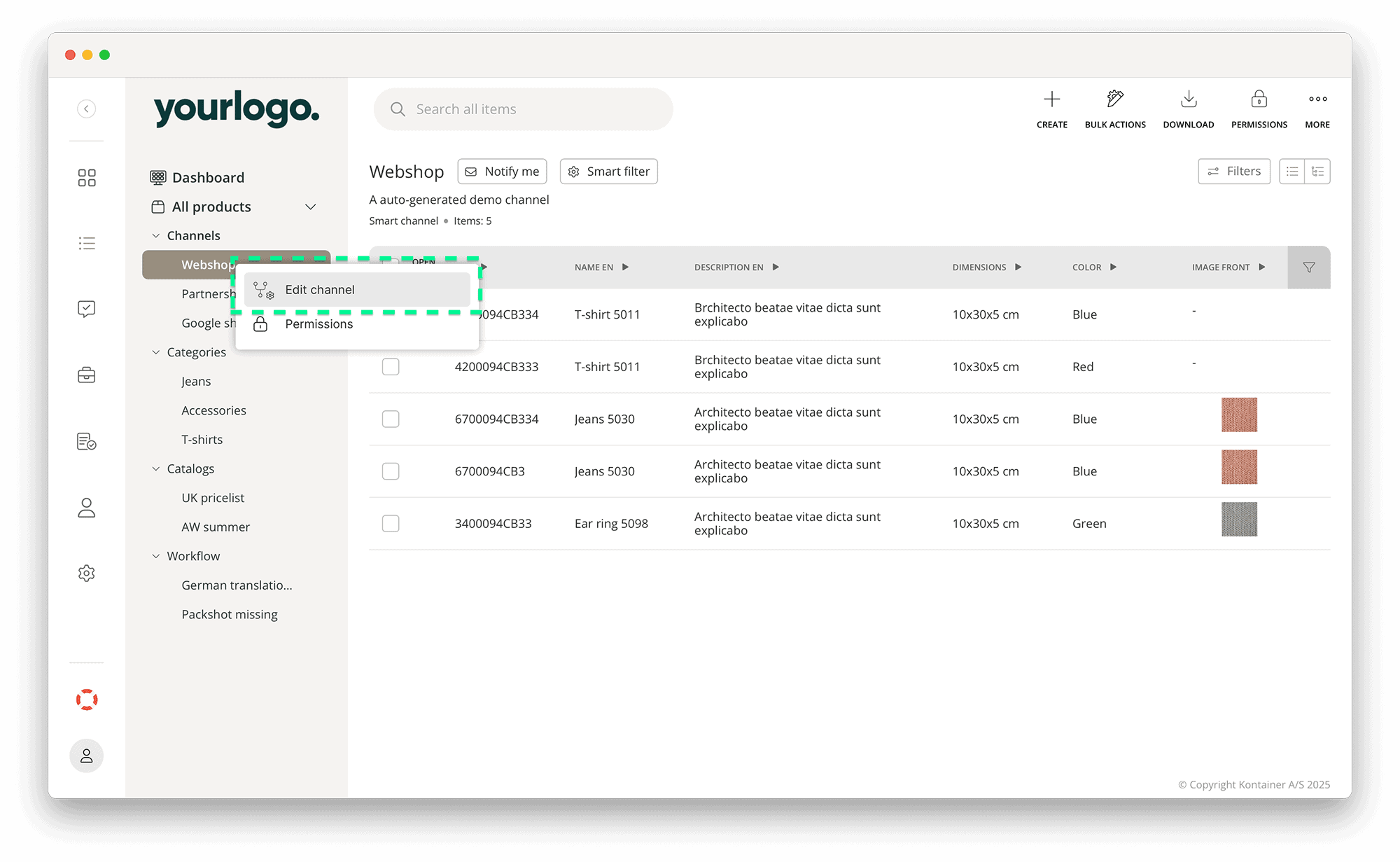Open the More three-dots menu
The image size is (1400, 862).
(x=1317, y=99)
